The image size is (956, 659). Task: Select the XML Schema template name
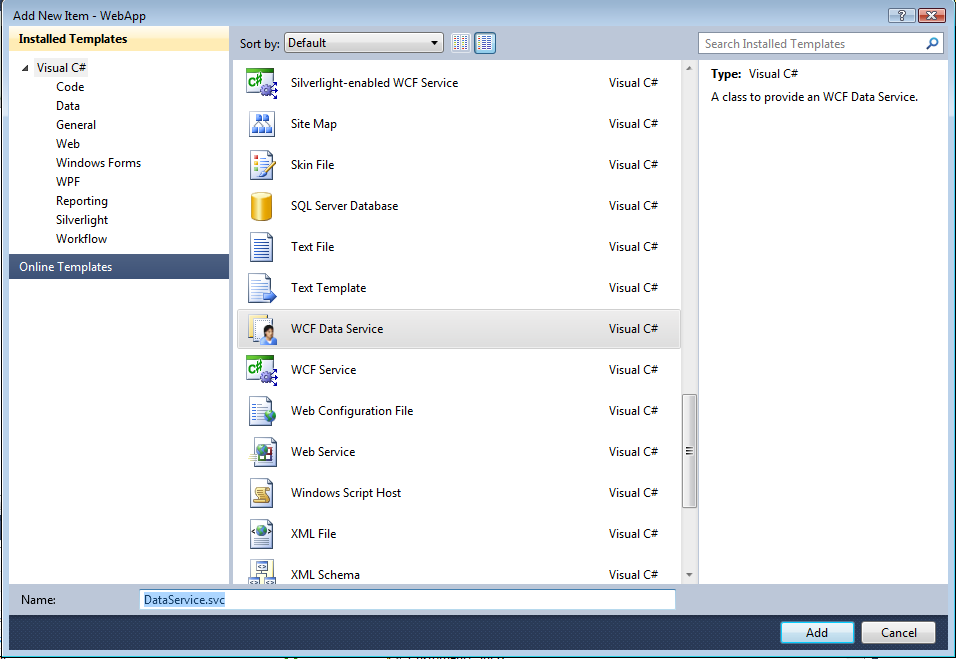coord(325,575)
